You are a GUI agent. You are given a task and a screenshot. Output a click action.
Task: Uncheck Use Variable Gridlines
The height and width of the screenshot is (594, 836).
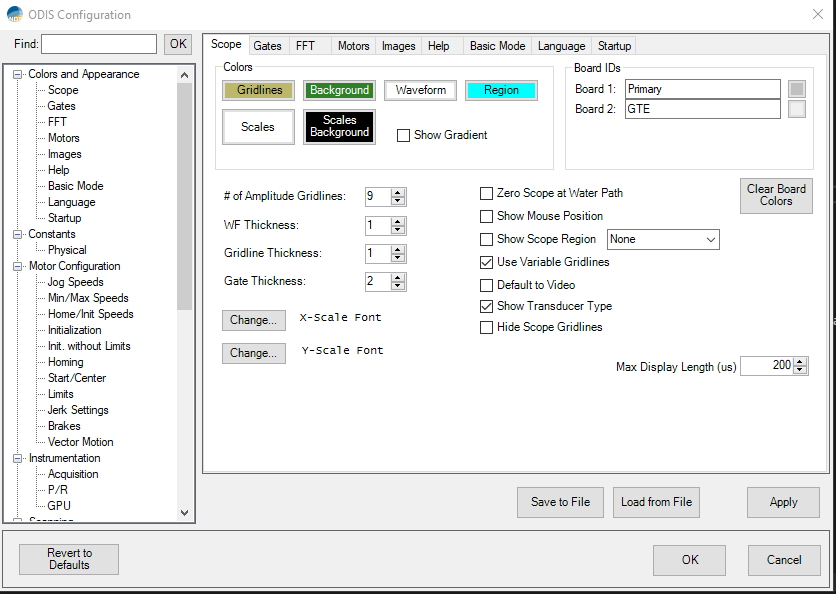point(487,262)
